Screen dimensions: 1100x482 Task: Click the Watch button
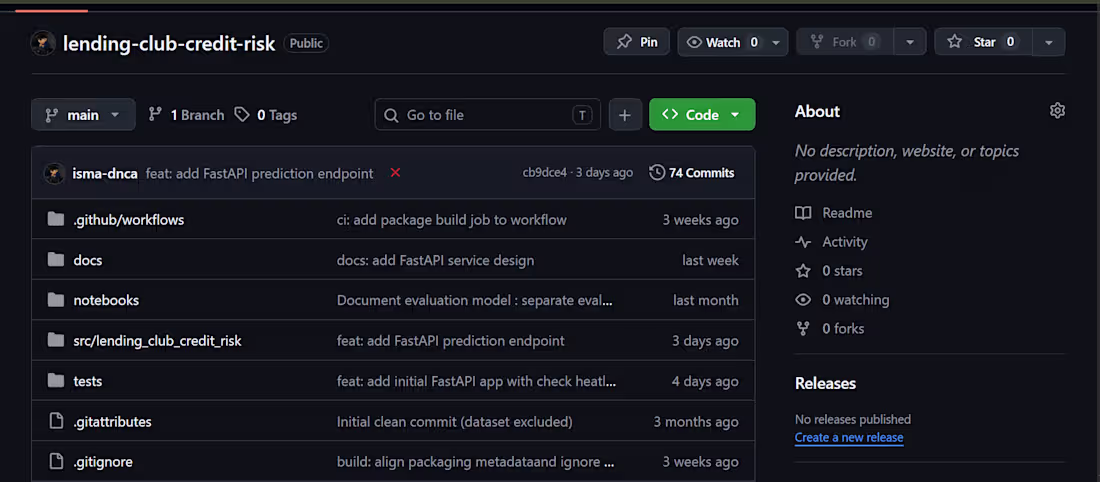pyautogui.click(x=722, y=42)
